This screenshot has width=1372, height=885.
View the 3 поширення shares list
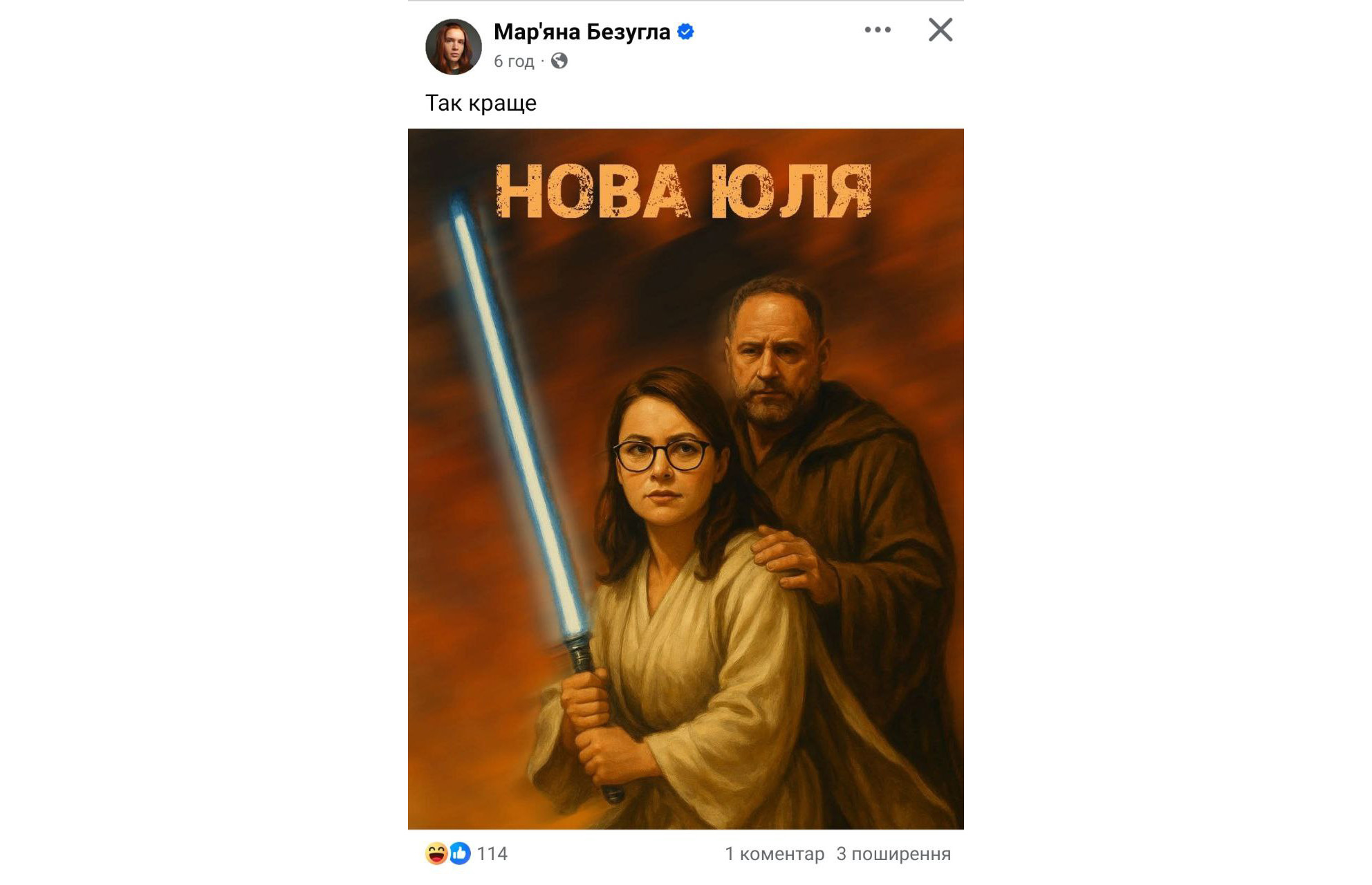pyautogui.click(x=893, y=854)
